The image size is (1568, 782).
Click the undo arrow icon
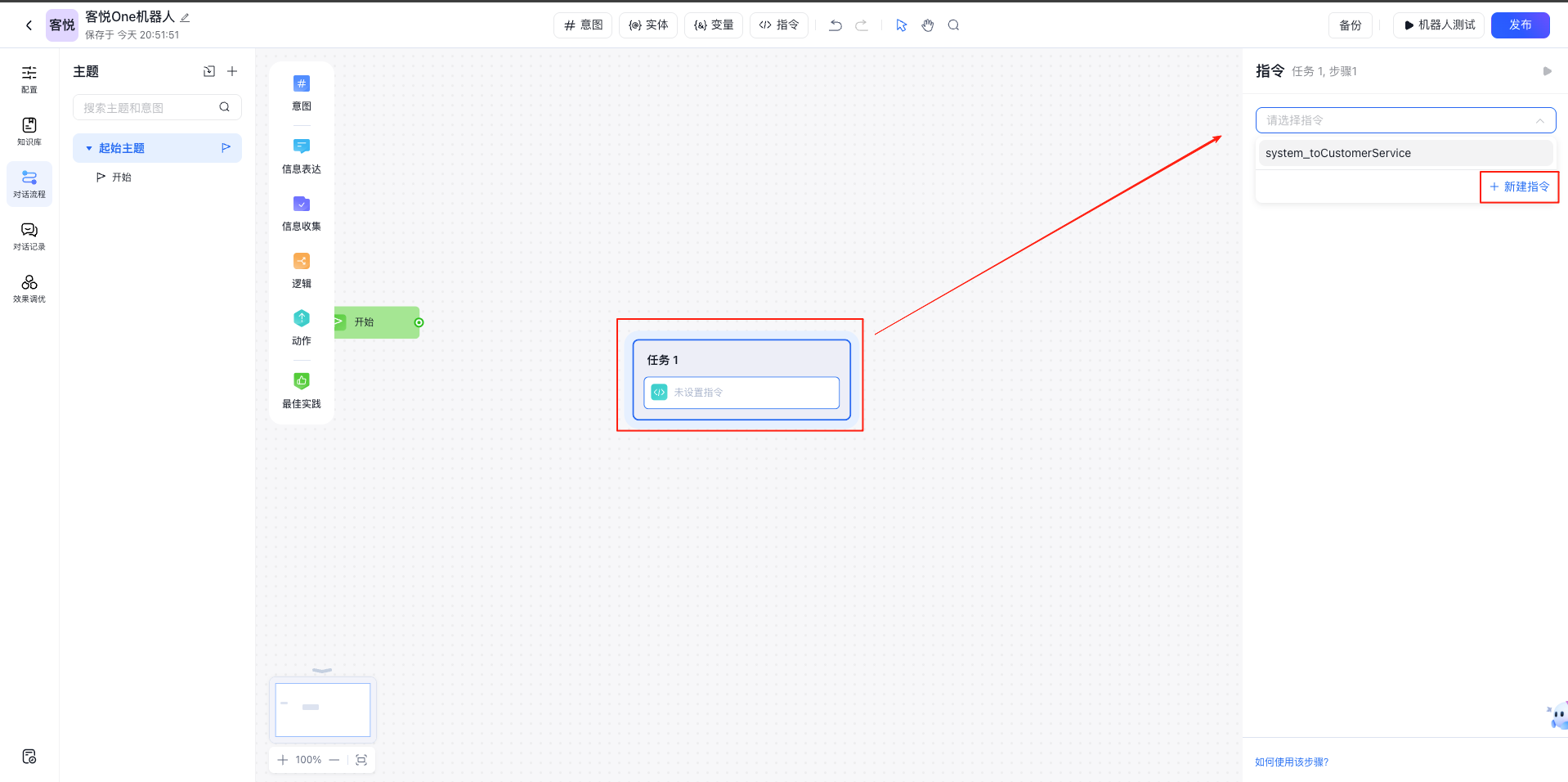(835, 25)
